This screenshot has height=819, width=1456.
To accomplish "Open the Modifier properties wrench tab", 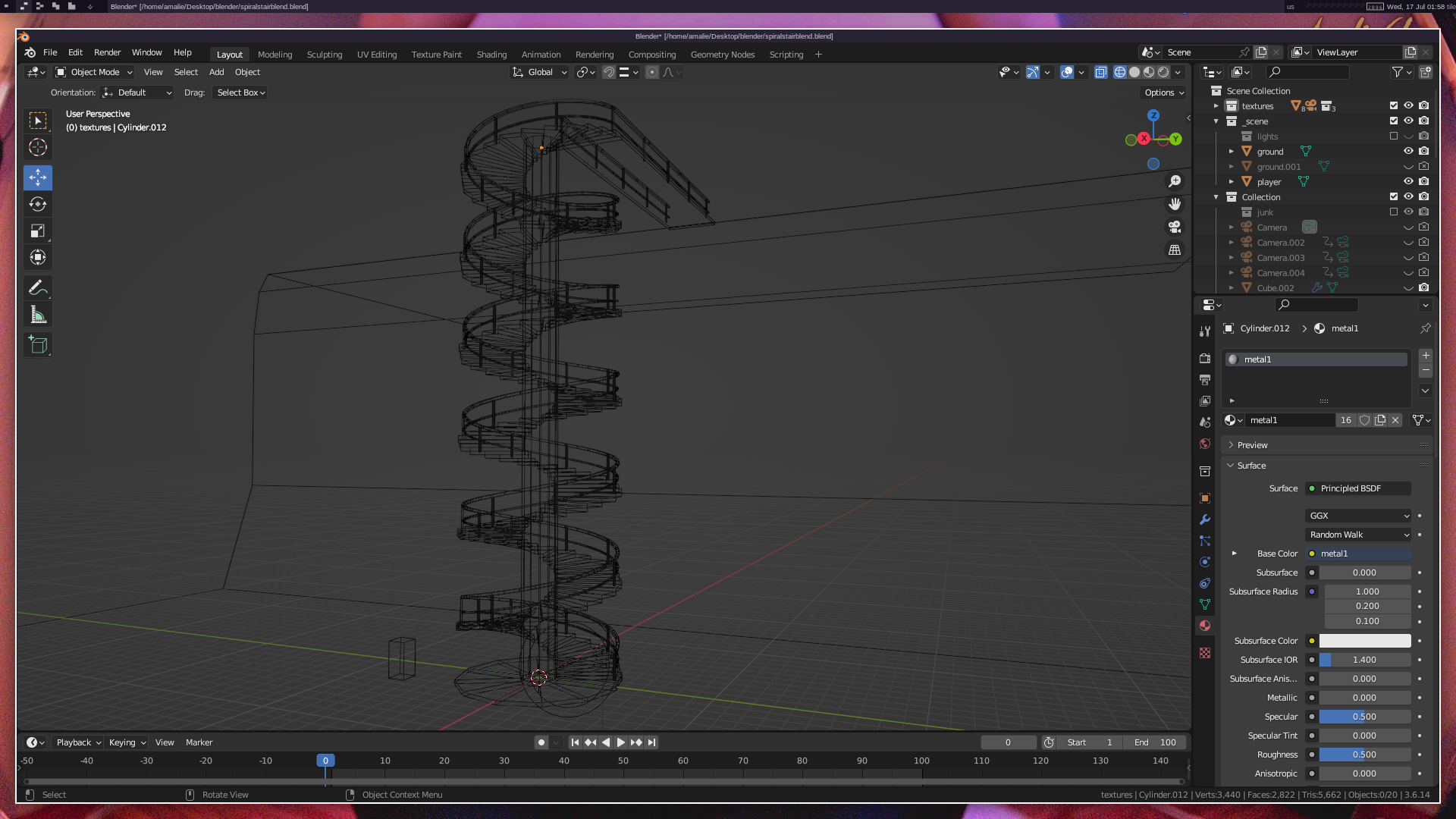I will [1205, 520].
